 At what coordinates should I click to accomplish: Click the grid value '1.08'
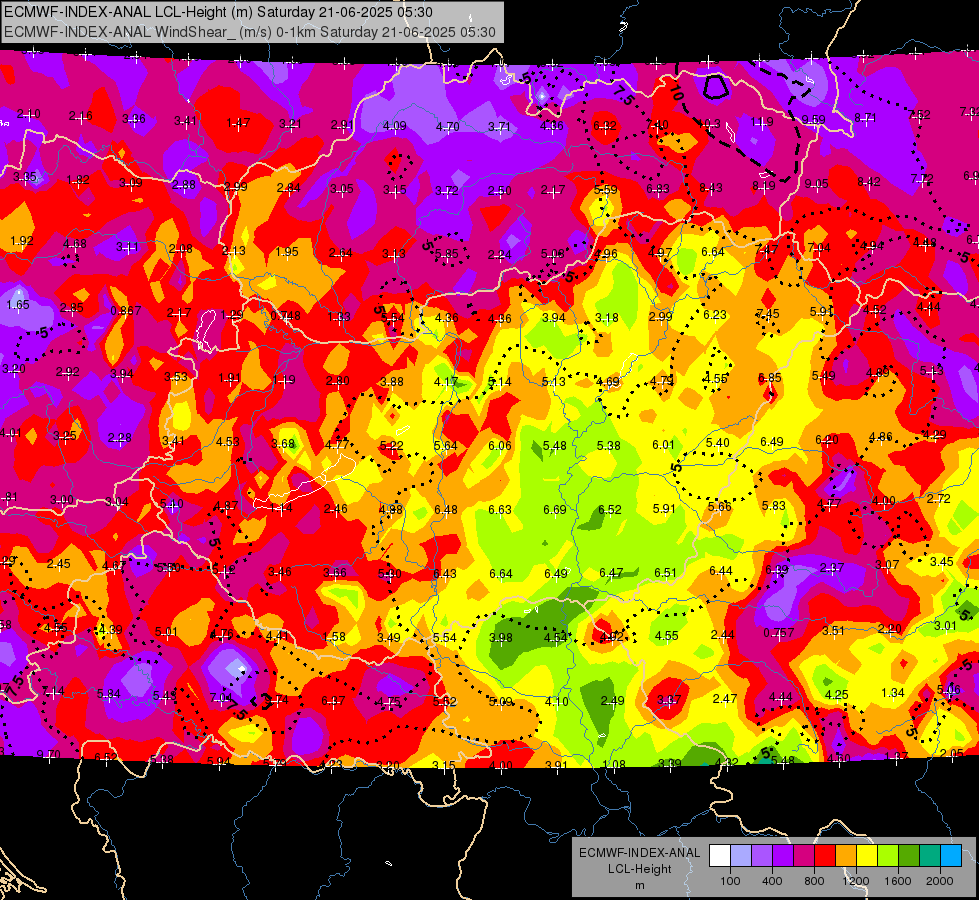click(x=614, y=765)
